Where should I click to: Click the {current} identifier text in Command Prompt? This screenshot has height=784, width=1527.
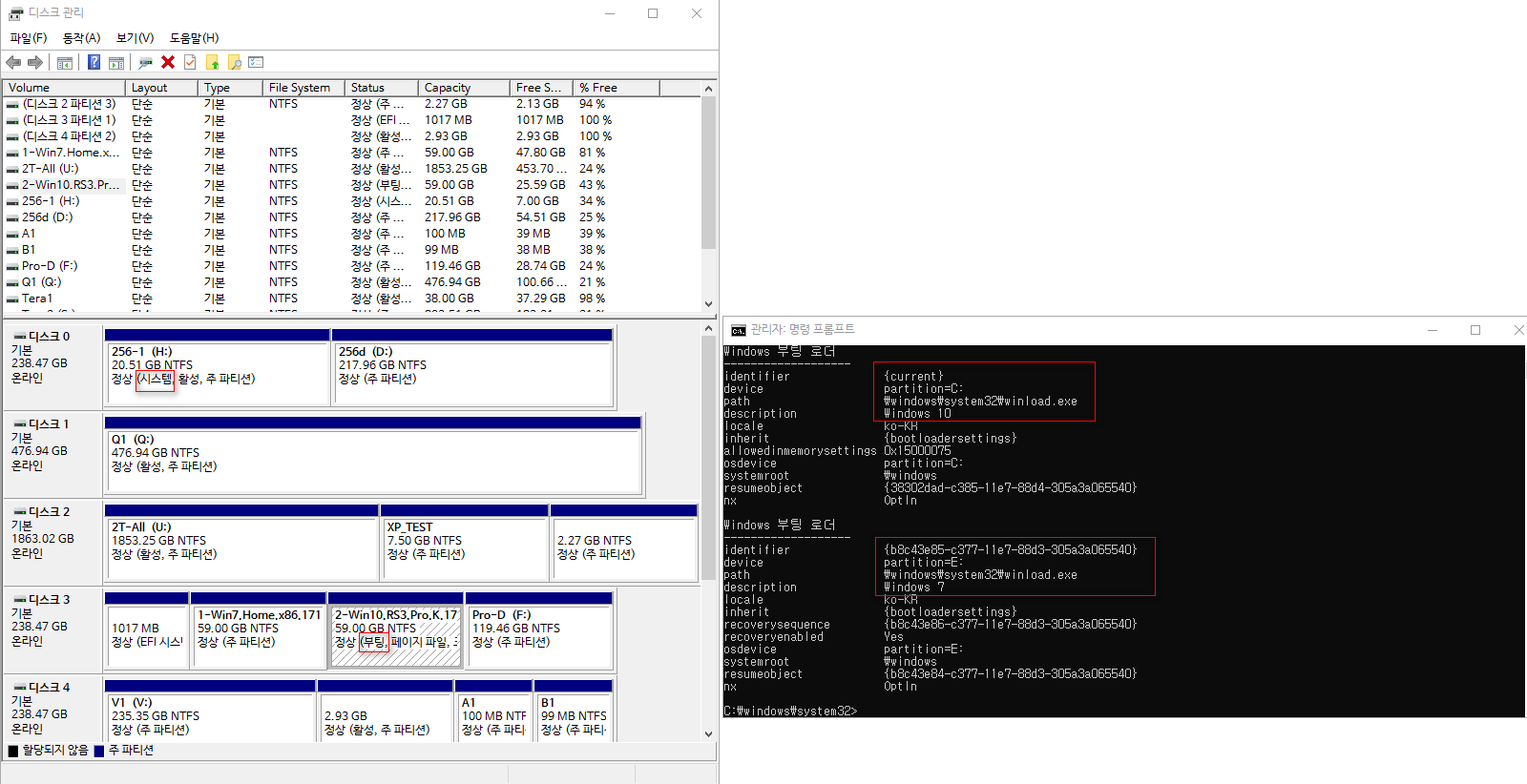pos(913,377)
